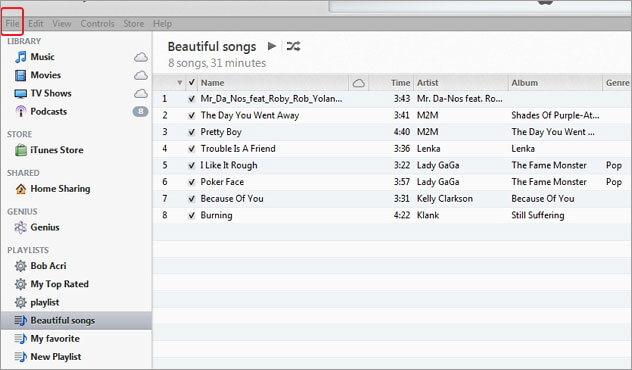Viewport: 632px width, 370px height.
Task: Click the gear icon beside My Top Rated
Action: coord(21,284)
